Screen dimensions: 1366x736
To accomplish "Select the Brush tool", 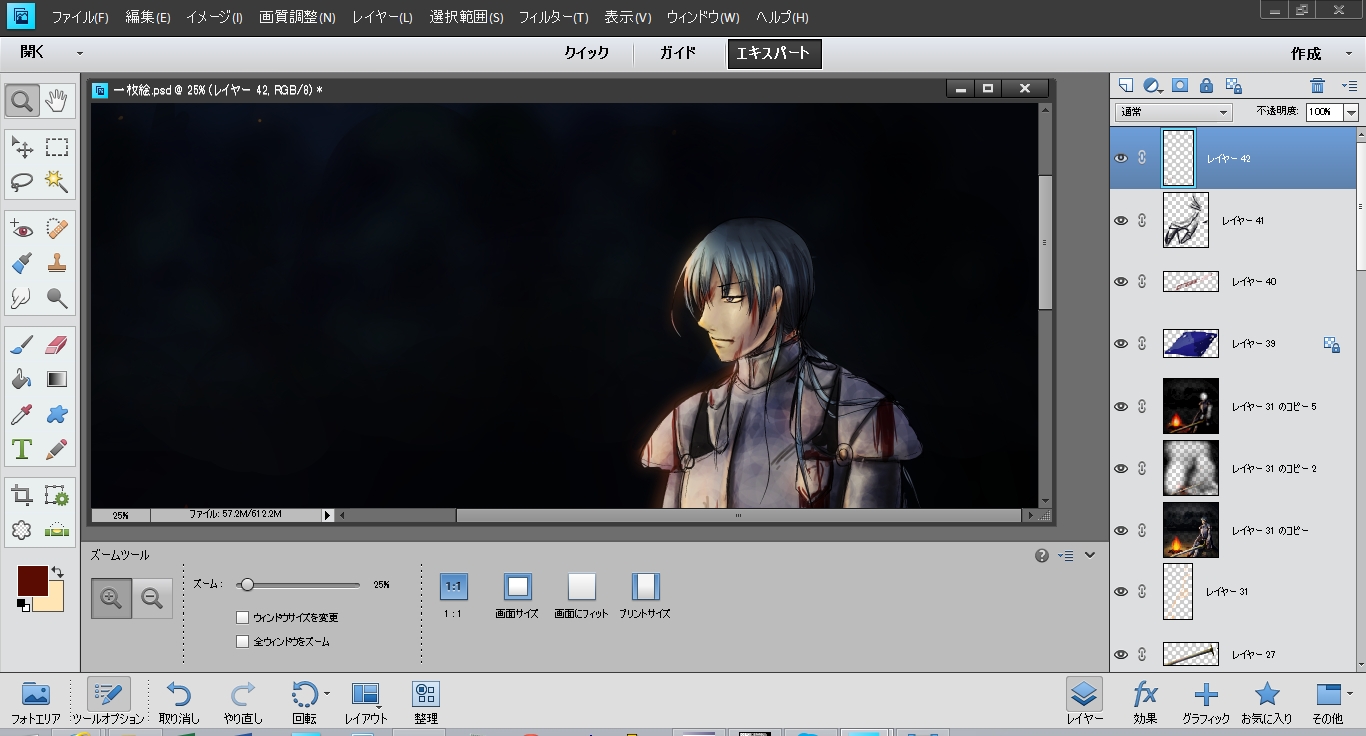I will point(22,346).
